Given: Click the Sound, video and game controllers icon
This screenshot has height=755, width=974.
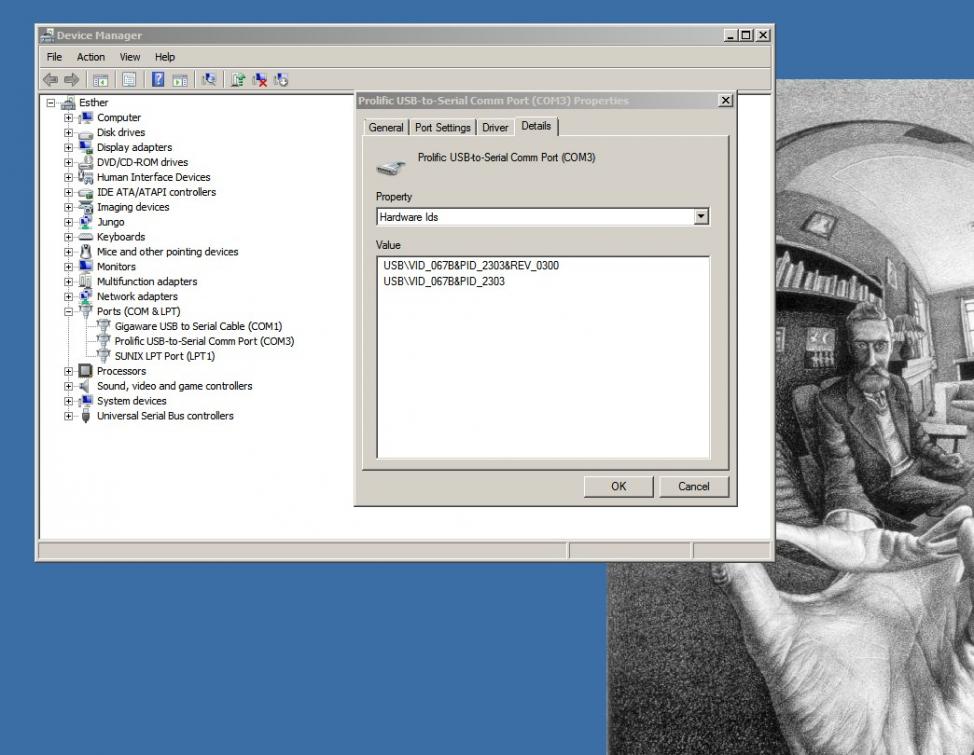Looking at the screenshot, I should point(86,386).
